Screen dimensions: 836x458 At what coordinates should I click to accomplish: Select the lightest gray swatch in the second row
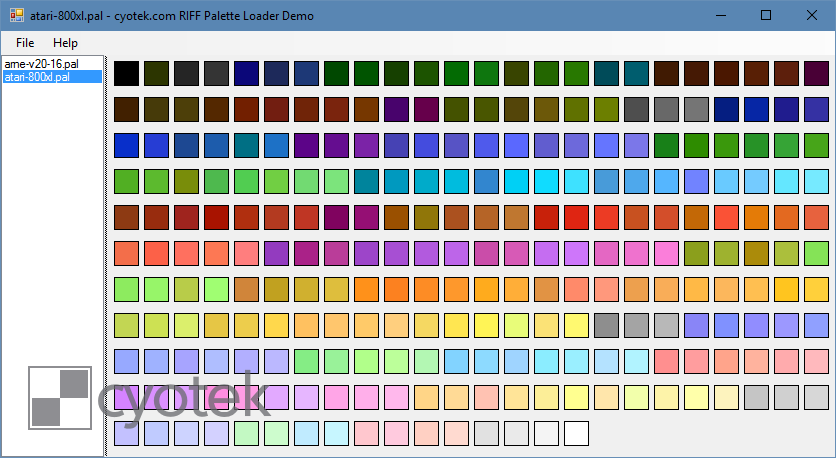pyautogui.click(x=696, y=109)
